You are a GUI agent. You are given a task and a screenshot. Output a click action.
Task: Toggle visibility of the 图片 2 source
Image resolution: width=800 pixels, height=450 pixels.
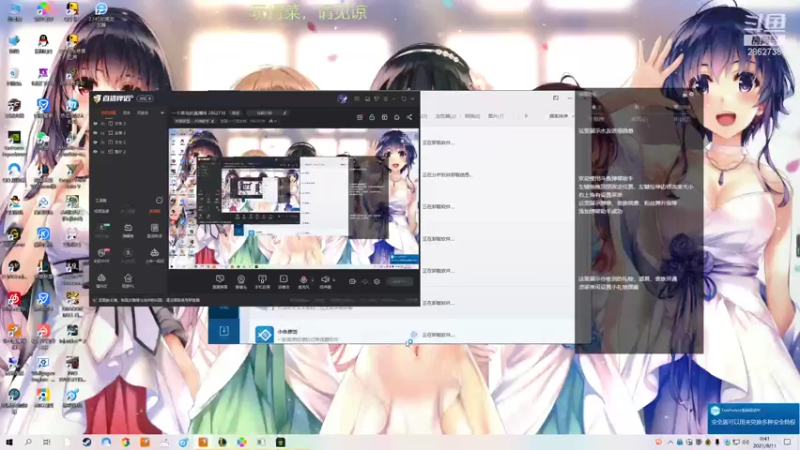[95, 152]
